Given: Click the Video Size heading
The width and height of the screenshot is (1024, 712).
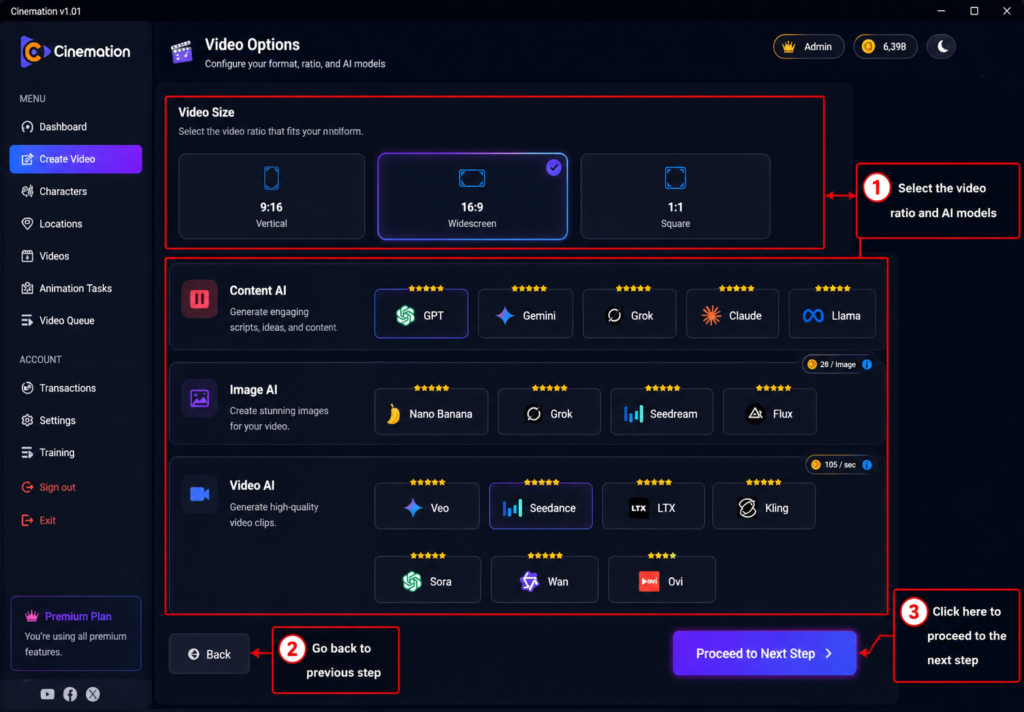Looking at the screenshot, I should point(206,112).
